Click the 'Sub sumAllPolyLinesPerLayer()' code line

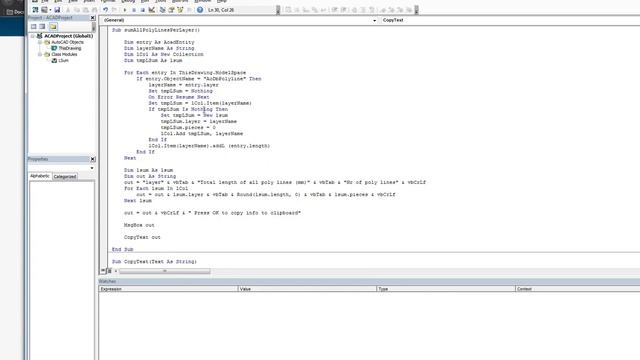[156, 30]
